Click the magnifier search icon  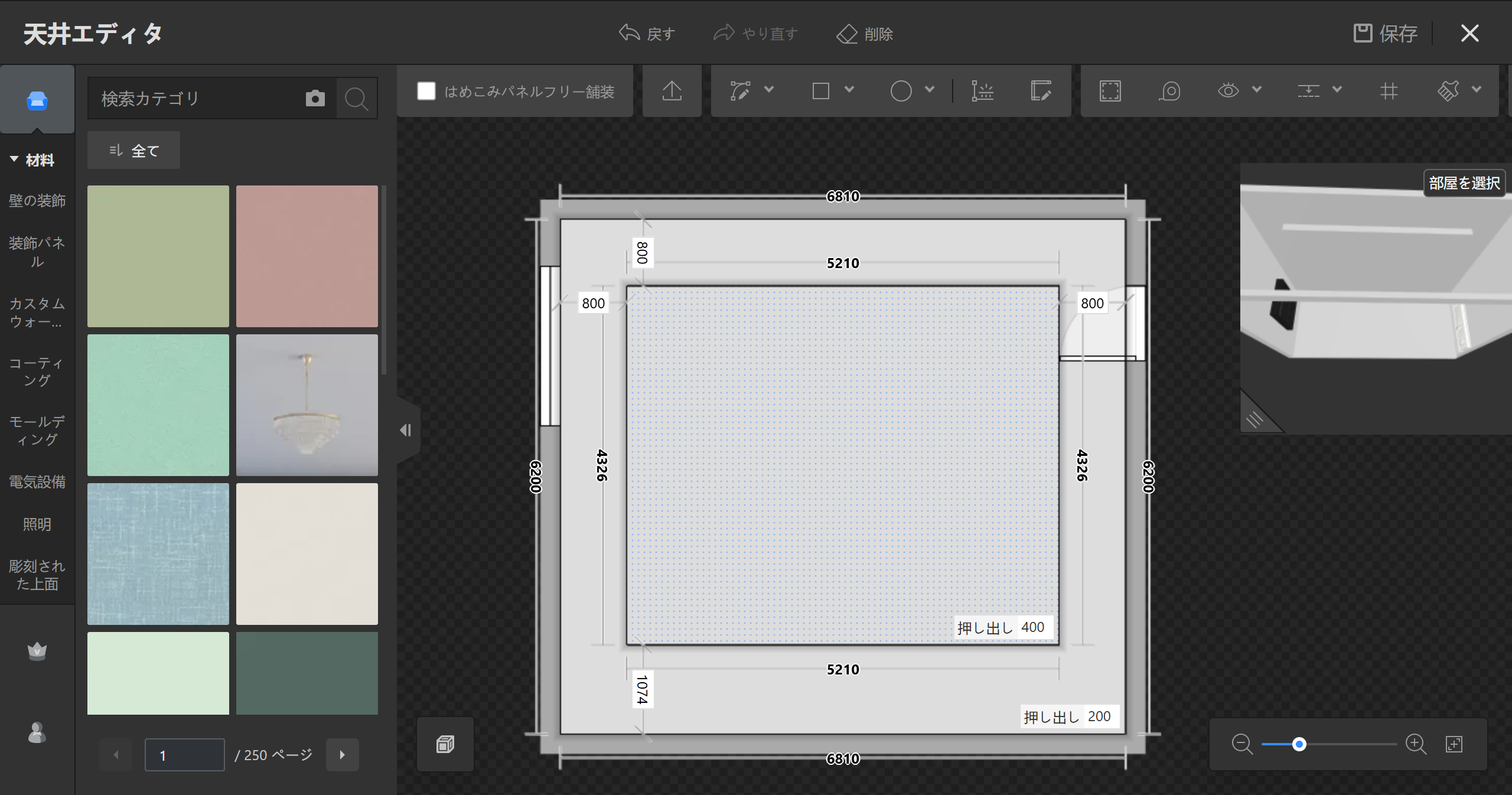click(x=357, y=98)
